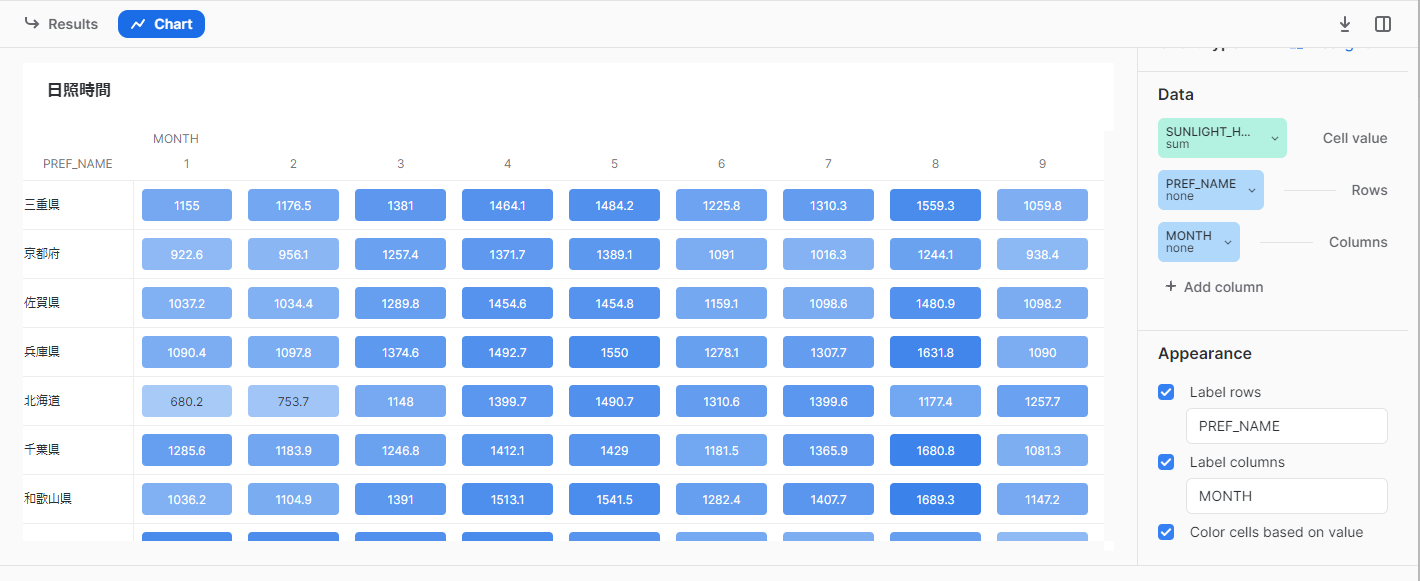Open the MONTH columns dropdown
The width and height of the screenshot is (1420, 581).
(1198, 242)
